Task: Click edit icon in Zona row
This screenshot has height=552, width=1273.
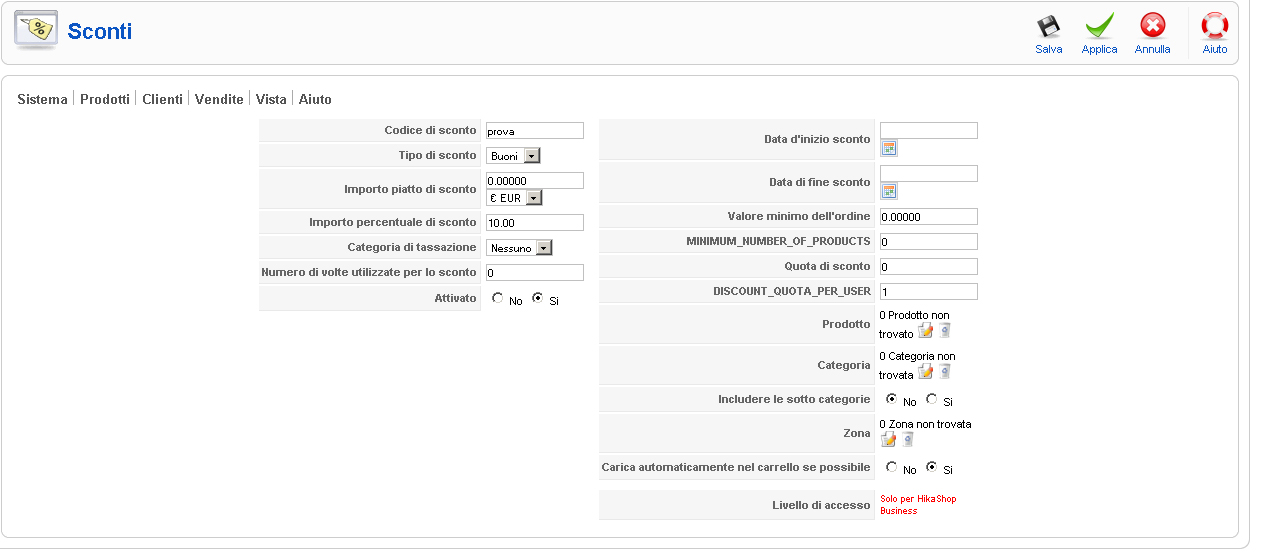Action: 889,439
